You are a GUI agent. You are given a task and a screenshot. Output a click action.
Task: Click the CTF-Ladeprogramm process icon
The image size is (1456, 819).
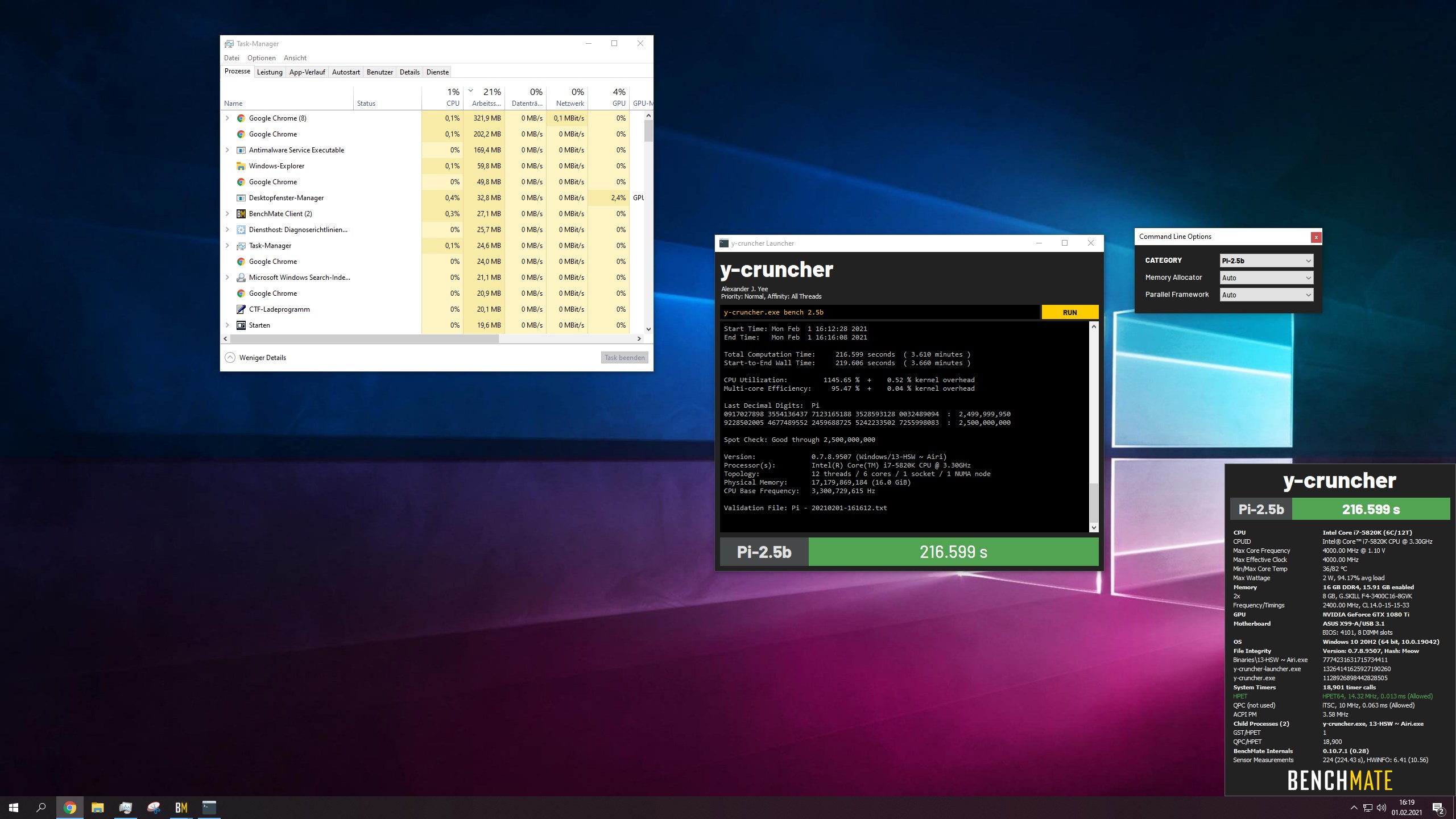click(x=241, y=309)
